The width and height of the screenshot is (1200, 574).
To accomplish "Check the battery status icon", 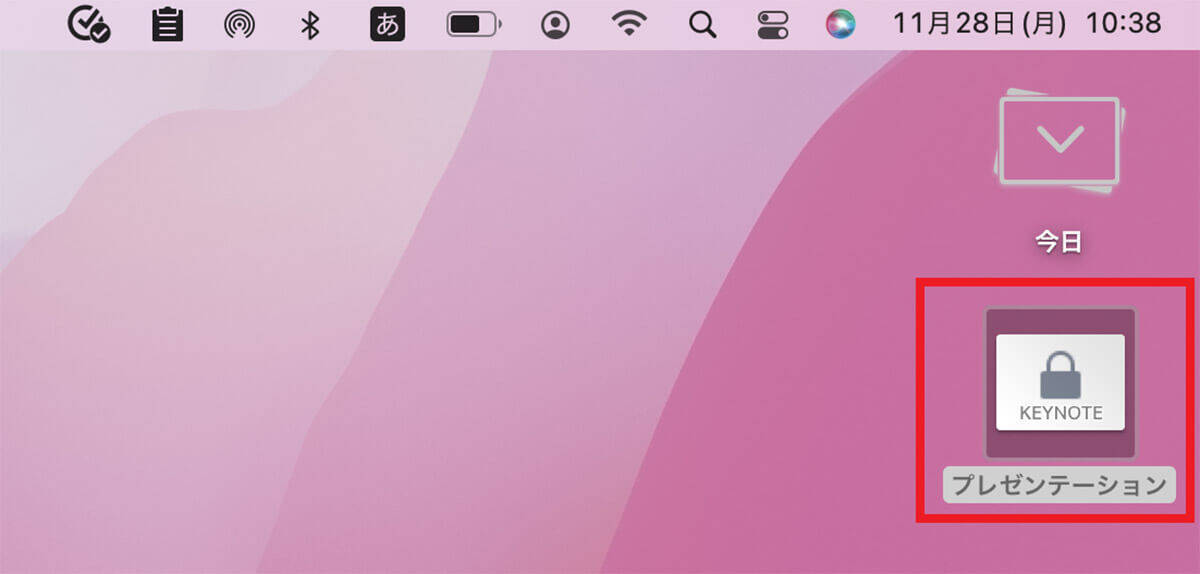I will point(474,24).
